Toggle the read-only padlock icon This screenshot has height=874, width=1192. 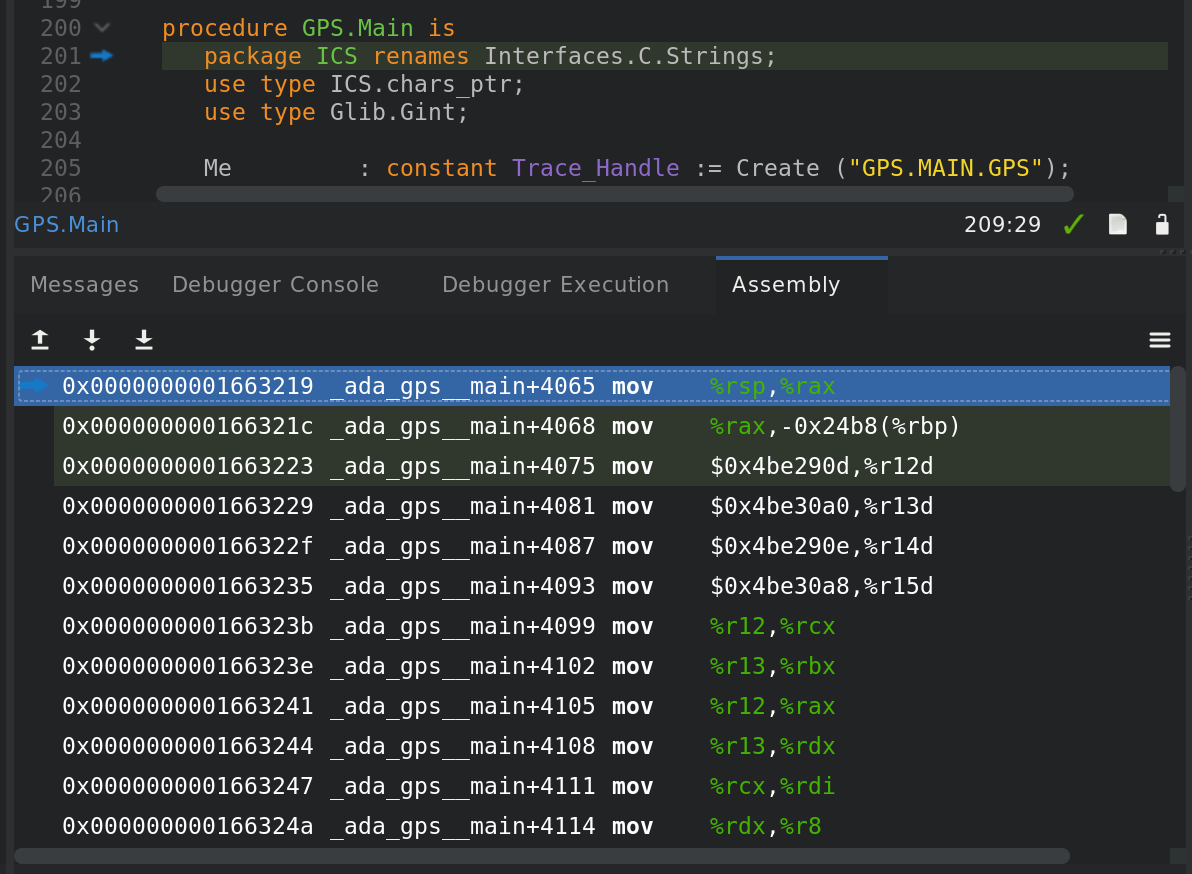tap(1162, 224)
